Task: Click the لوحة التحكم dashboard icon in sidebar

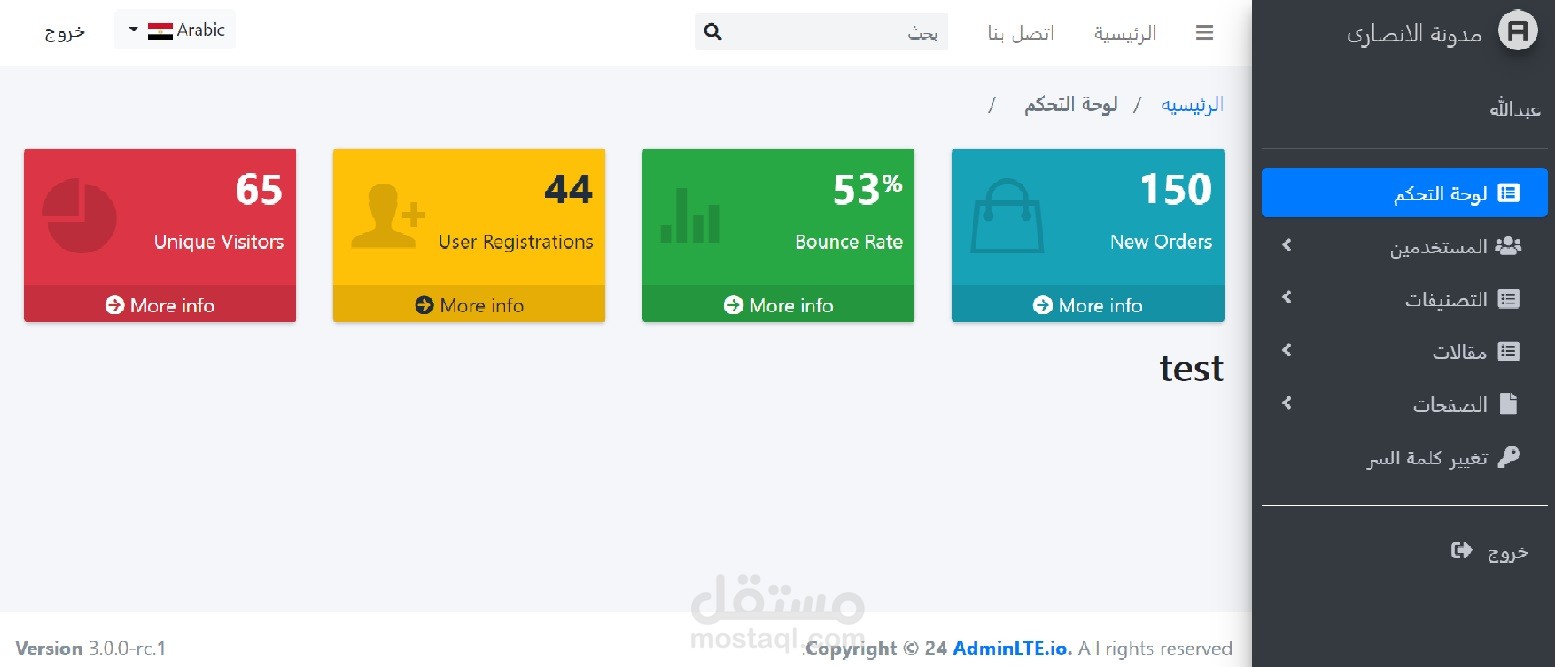Action: [1508, 193]
